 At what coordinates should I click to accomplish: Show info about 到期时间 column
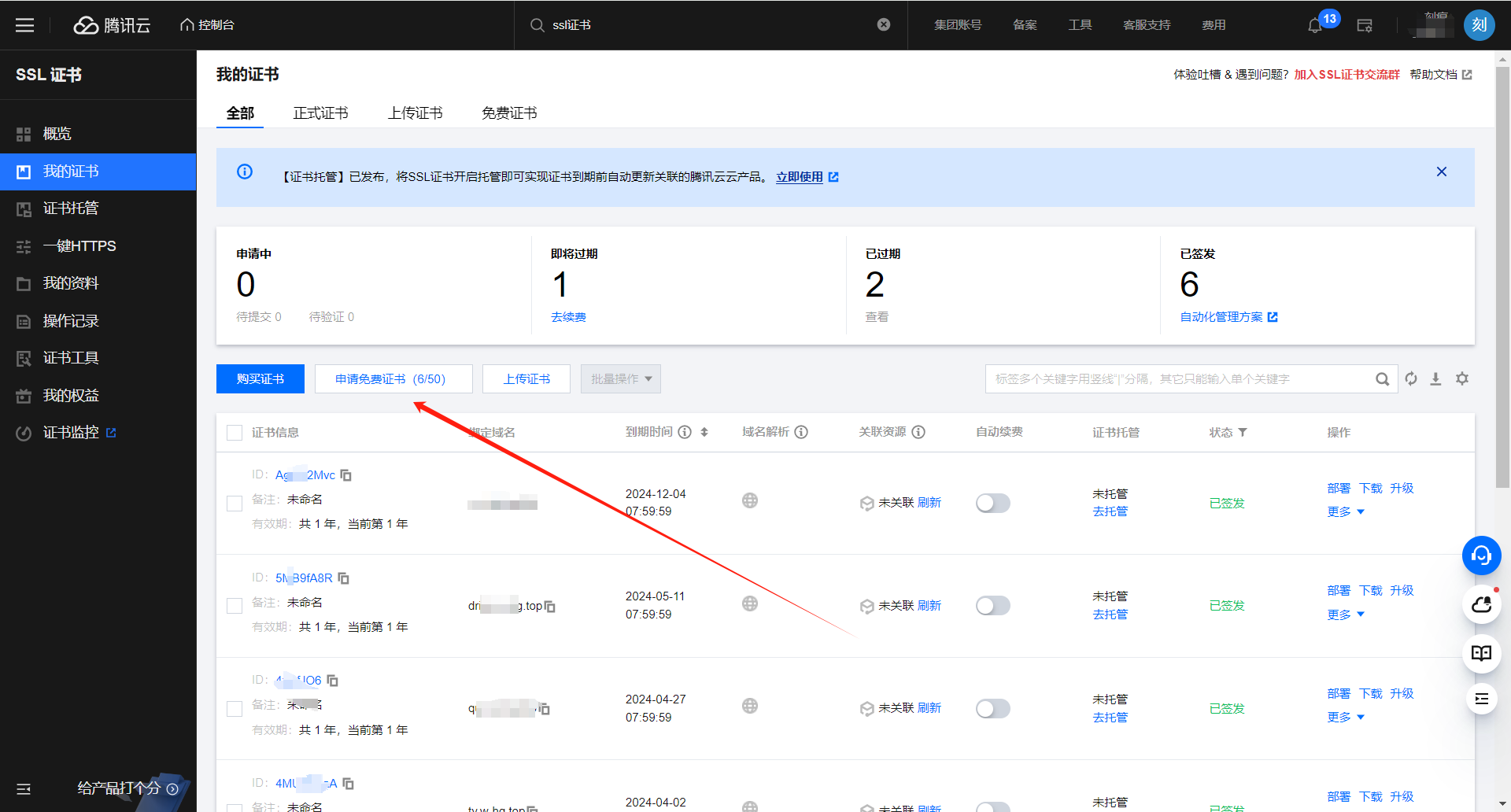tap(685, 432)
